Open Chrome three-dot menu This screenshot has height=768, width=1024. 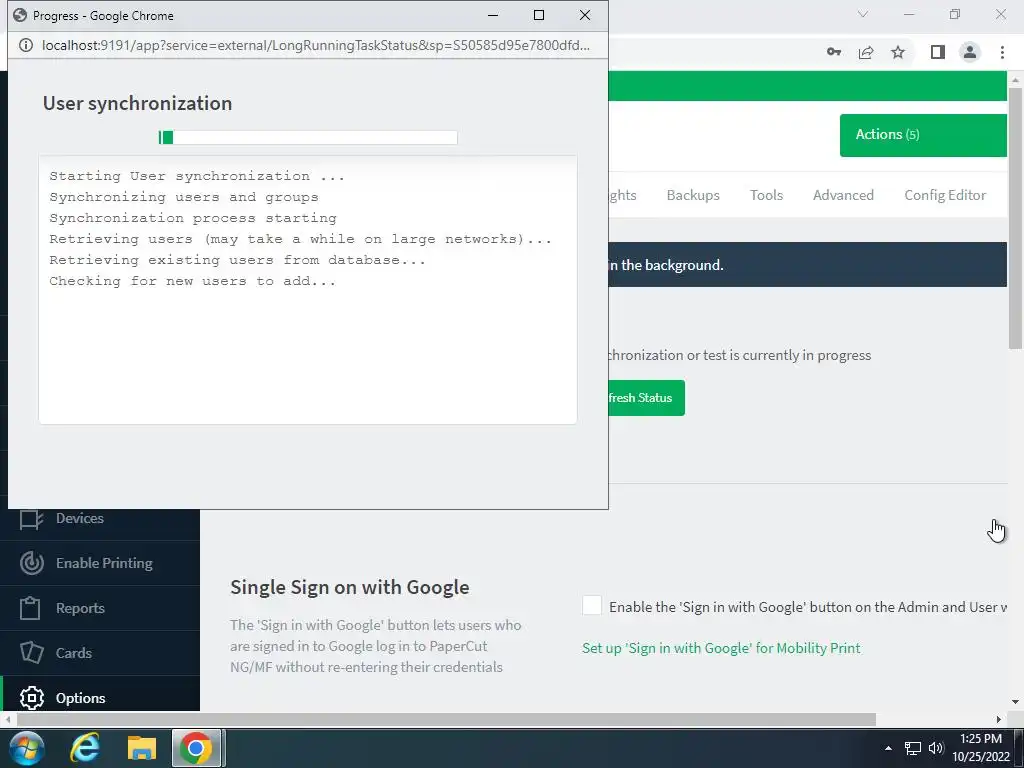click(1002, 52)
